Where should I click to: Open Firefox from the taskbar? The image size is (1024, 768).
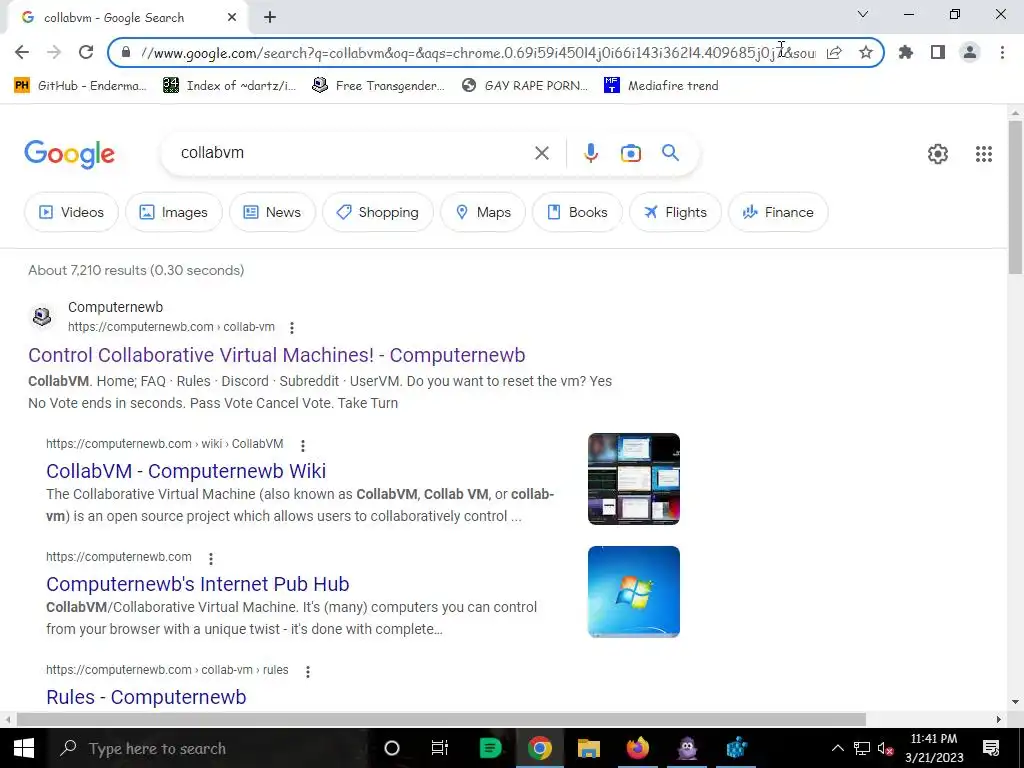637,748
